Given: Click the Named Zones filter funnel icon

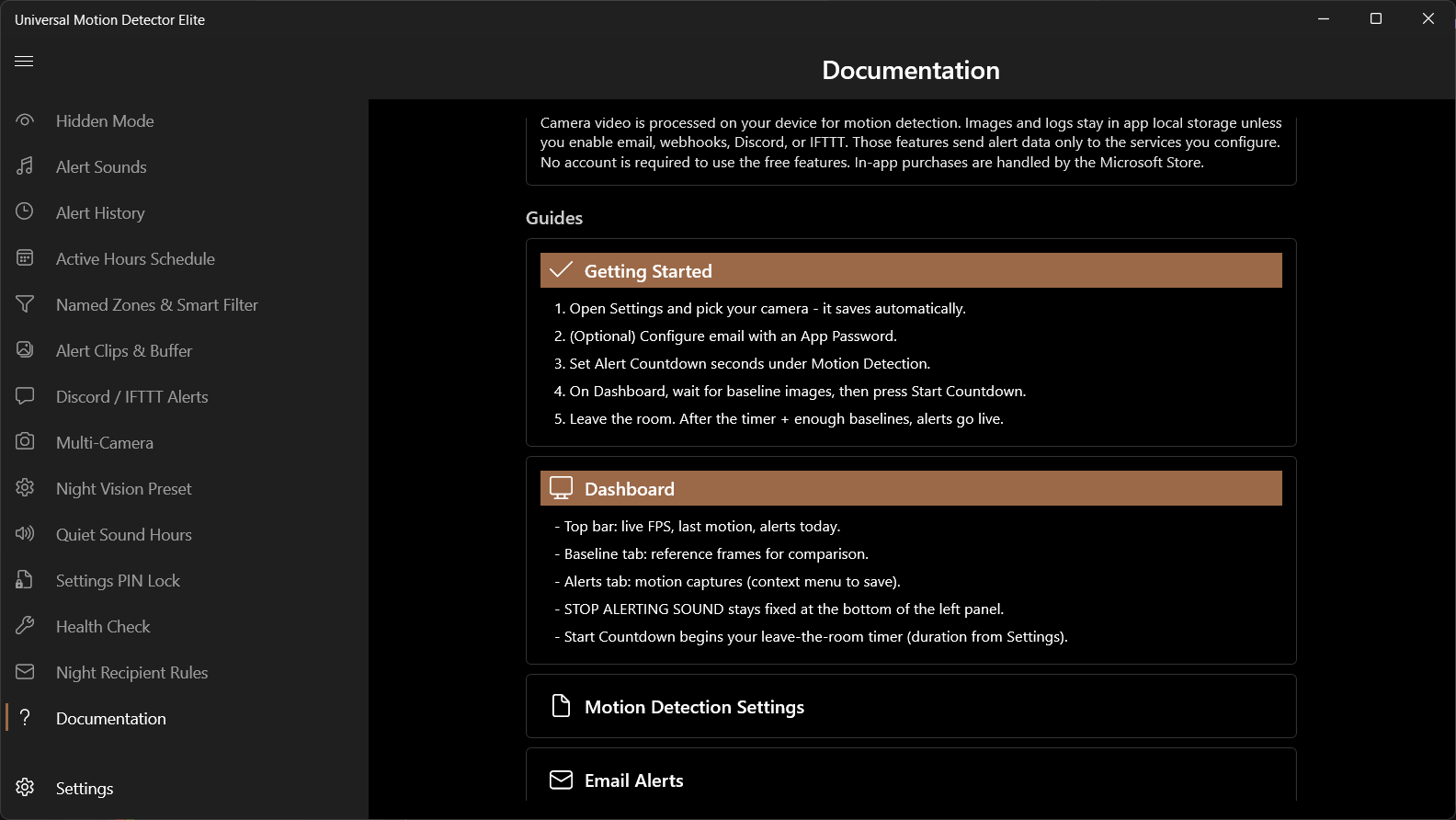Looking at the screenshot, I should (x=25, y=304).
